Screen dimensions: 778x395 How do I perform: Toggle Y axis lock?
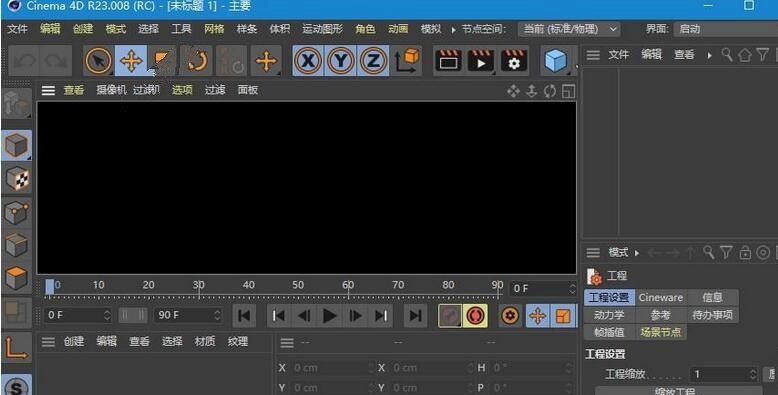click(x=340, y=61)
